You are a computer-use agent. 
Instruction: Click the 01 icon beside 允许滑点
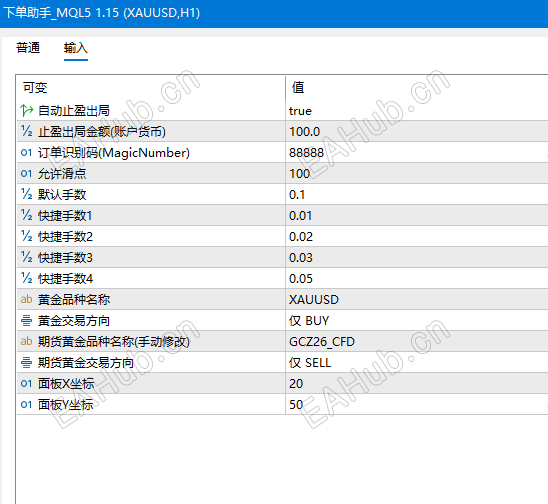27,173
